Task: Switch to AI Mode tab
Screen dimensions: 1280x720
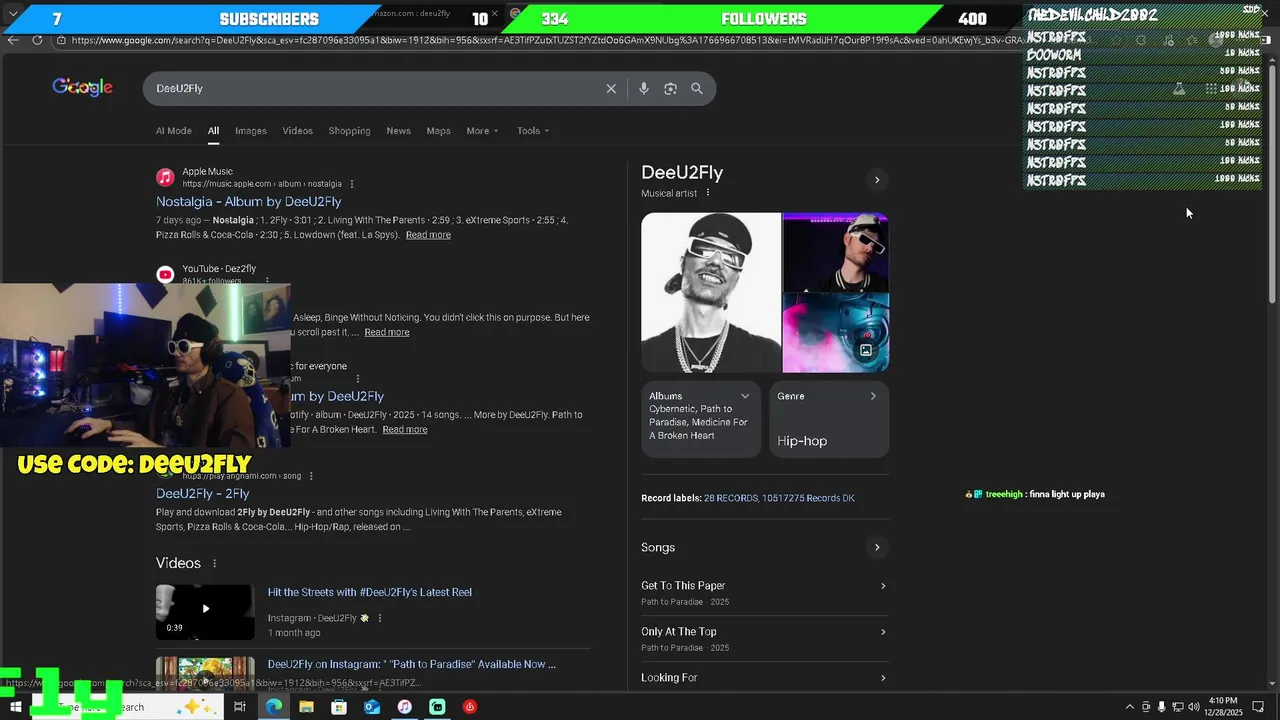Action: tap(173, 131)
